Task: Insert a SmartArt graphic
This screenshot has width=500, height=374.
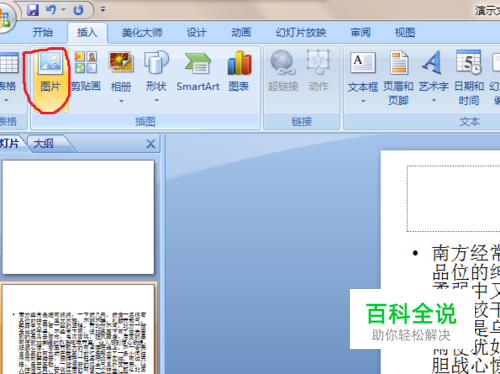Action: (x=198, y=72)
